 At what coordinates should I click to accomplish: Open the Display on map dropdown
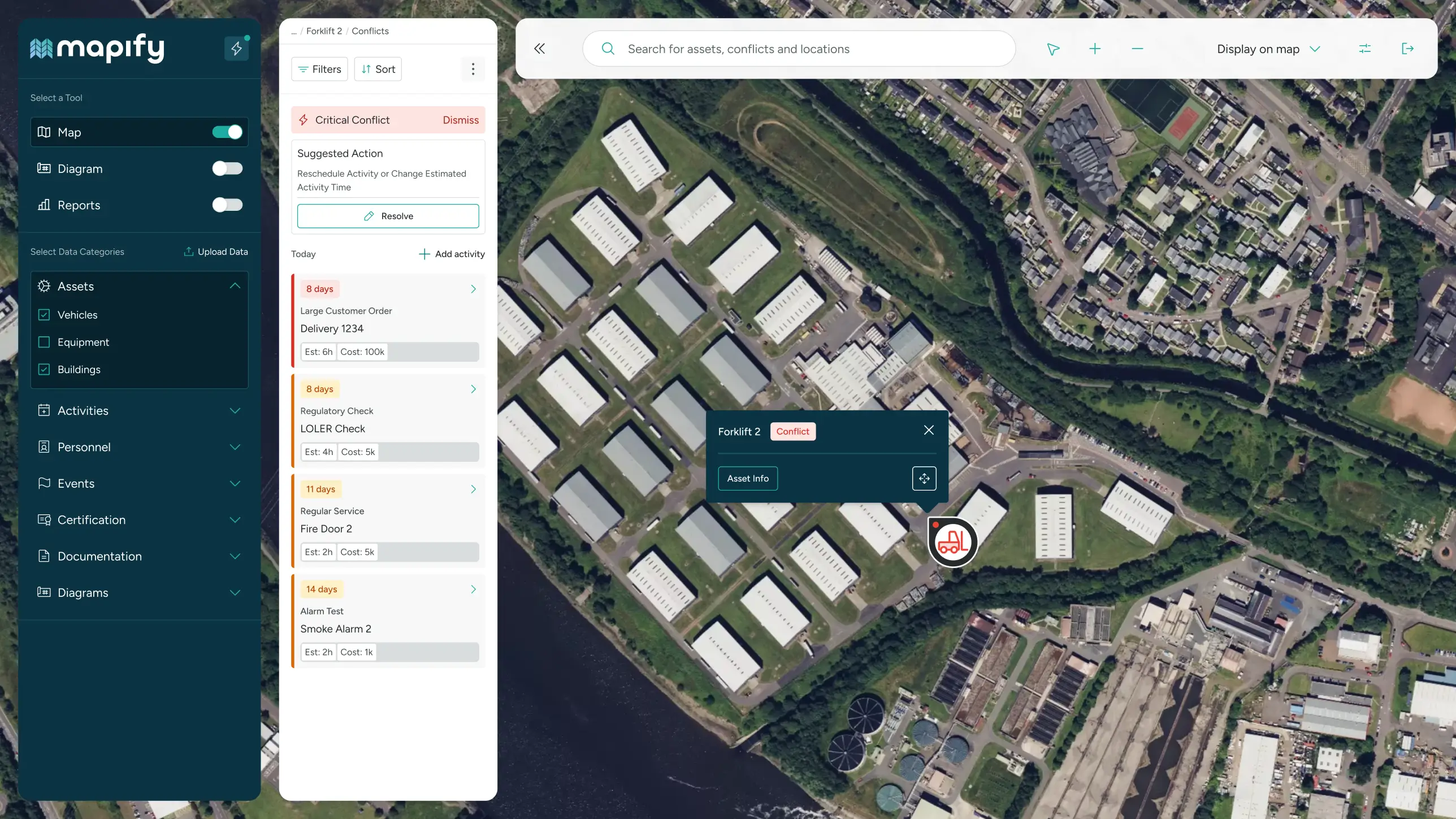coord(1268,49)
